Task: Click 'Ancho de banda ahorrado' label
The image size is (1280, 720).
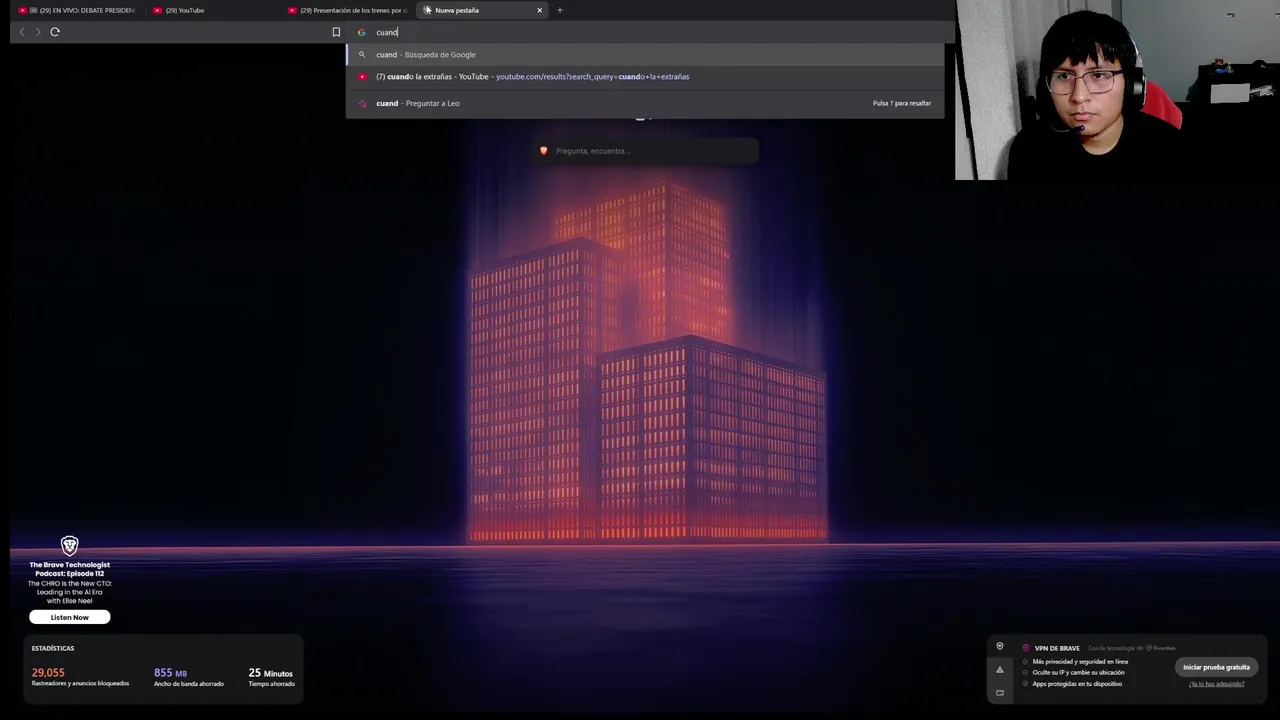Action: 188,684
